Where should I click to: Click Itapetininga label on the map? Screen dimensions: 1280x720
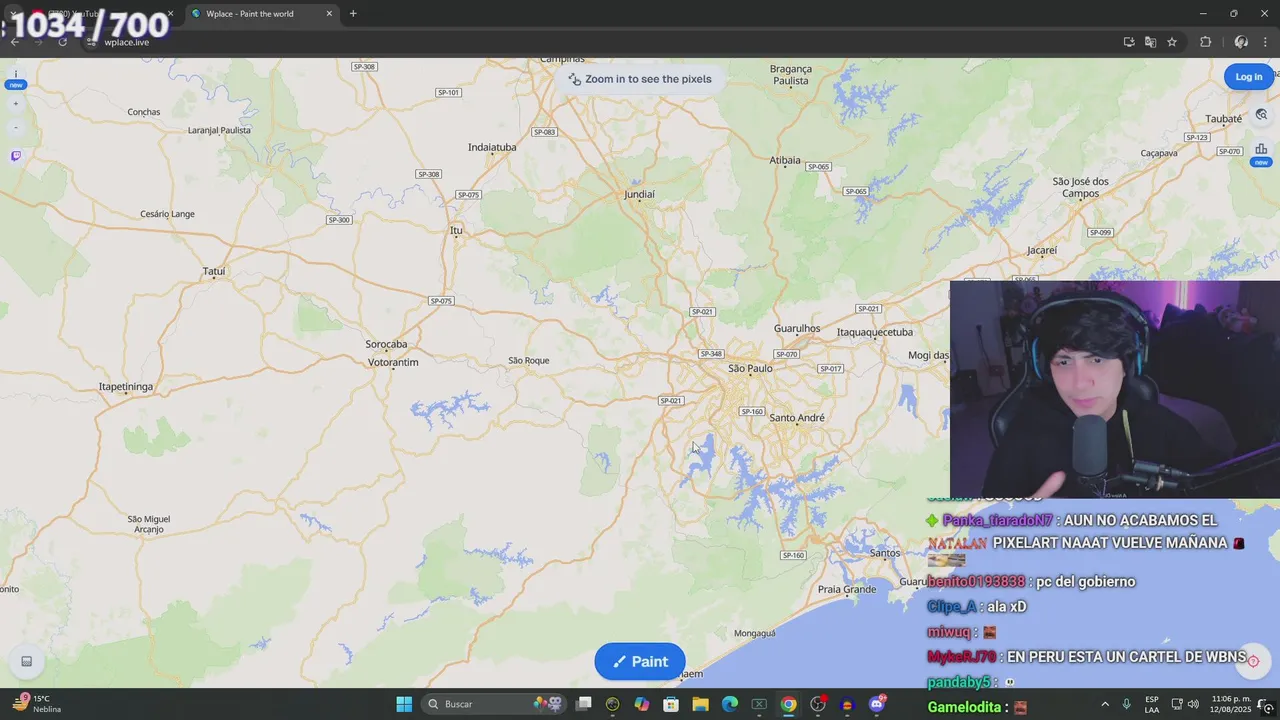(126, 387)
